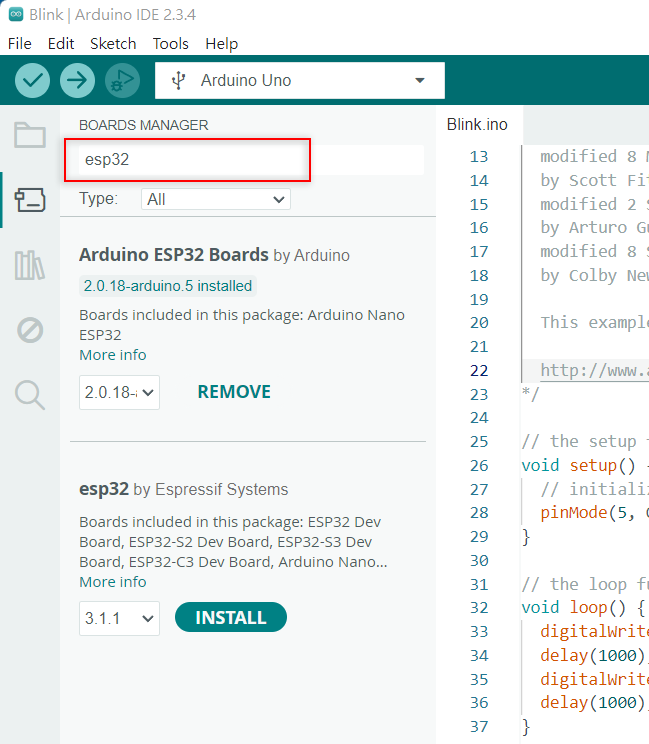649x744 pixels.
Task: Open the 3.1.1 version dropdown
Action: (x=120, y=618)
